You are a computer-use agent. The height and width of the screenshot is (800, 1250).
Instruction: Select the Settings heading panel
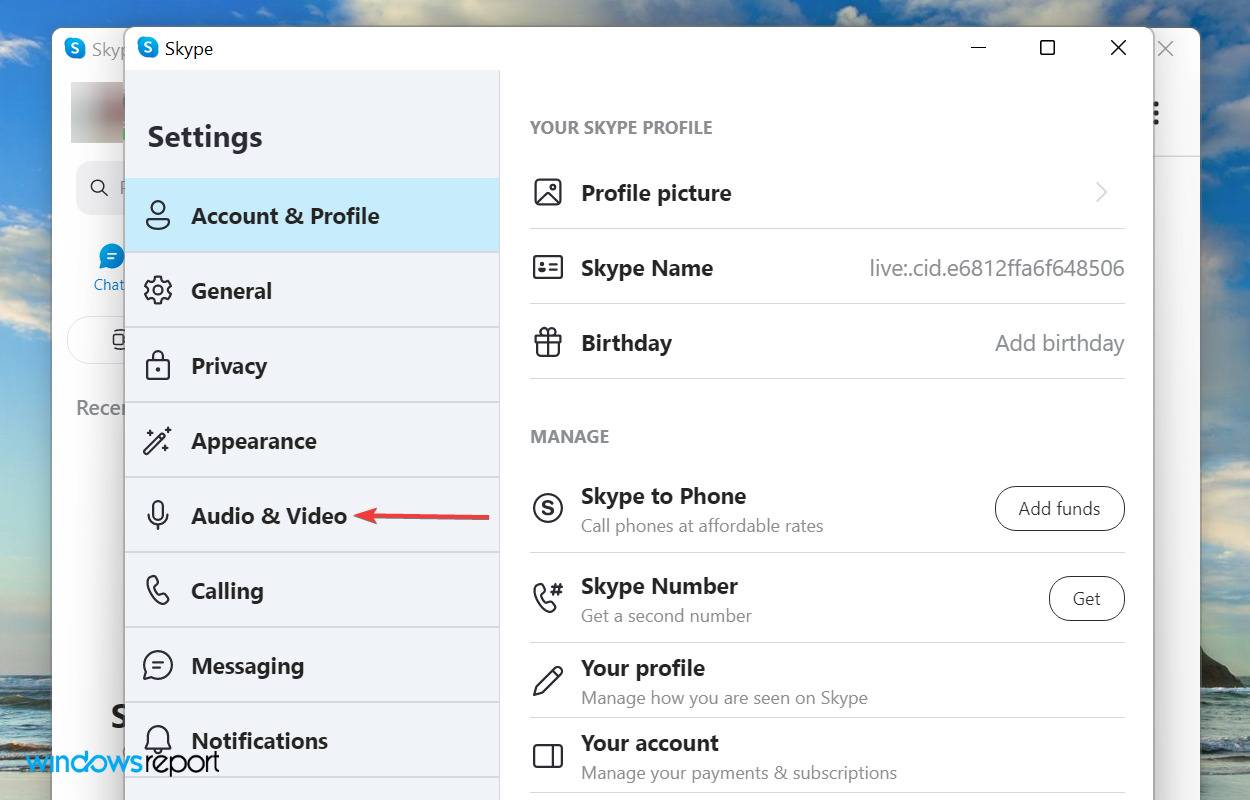tap(204, 137)
